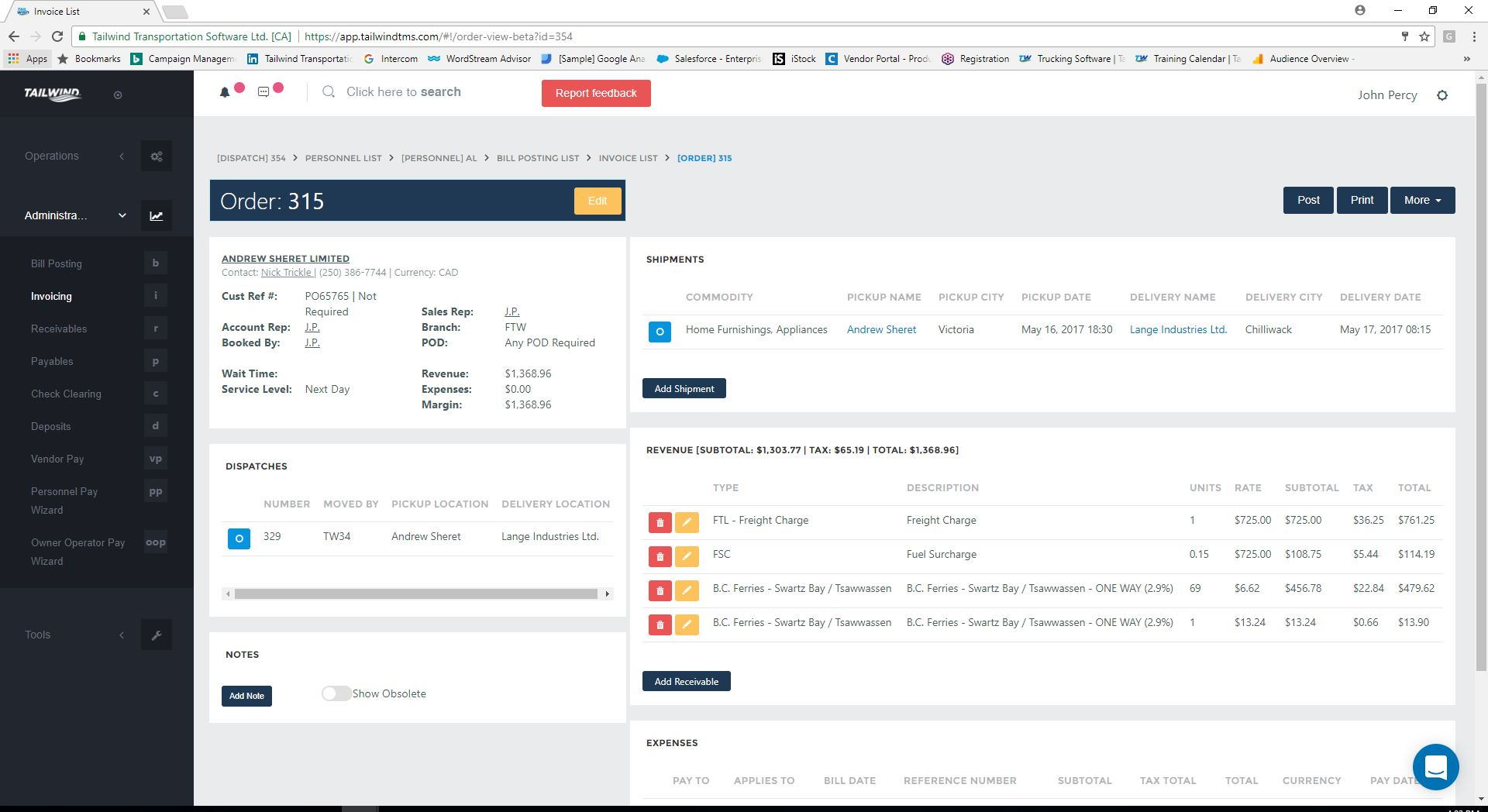Open Vendor Pay in the sidebar
Image resolution: width=1488 pixels, height=812 pixels.
tap(57, 459)
